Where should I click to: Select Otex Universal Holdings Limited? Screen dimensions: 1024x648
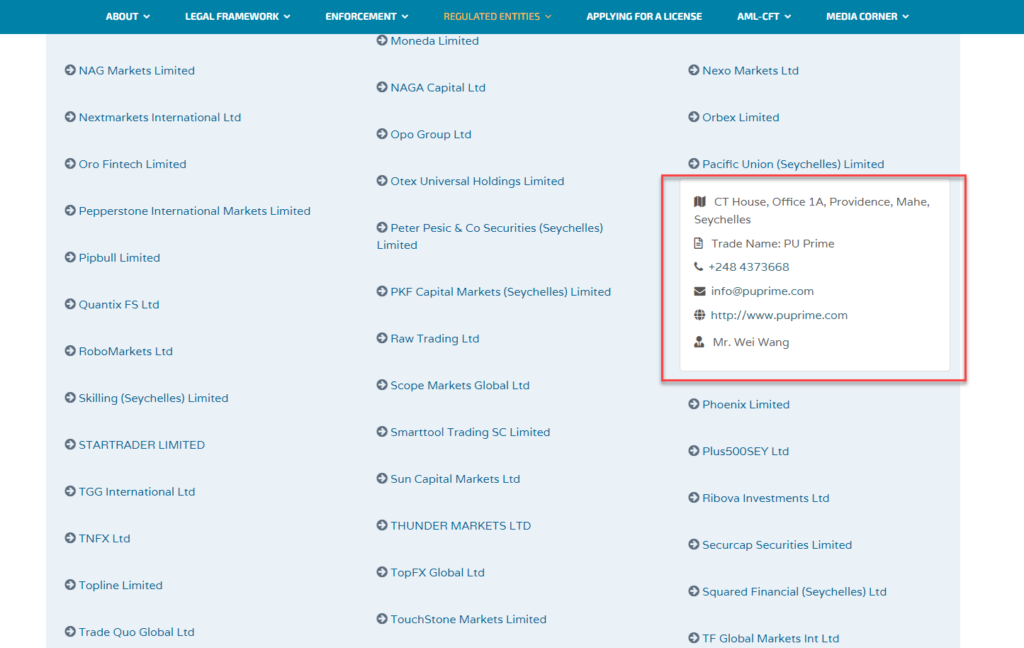[x=477, y=181]
